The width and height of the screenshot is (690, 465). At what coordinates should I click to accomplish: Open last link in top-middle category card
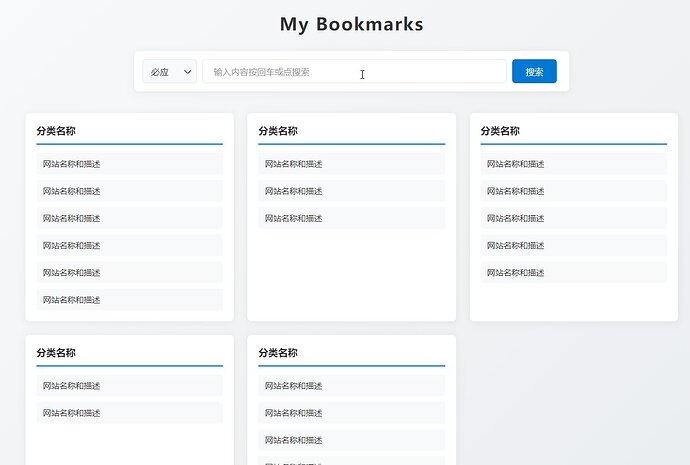[x=351, y=218]
